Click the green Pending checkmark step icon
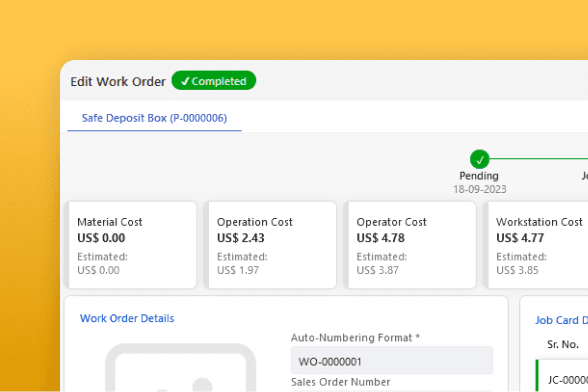This screenshot has width=588, height=392. click(480, 159)
